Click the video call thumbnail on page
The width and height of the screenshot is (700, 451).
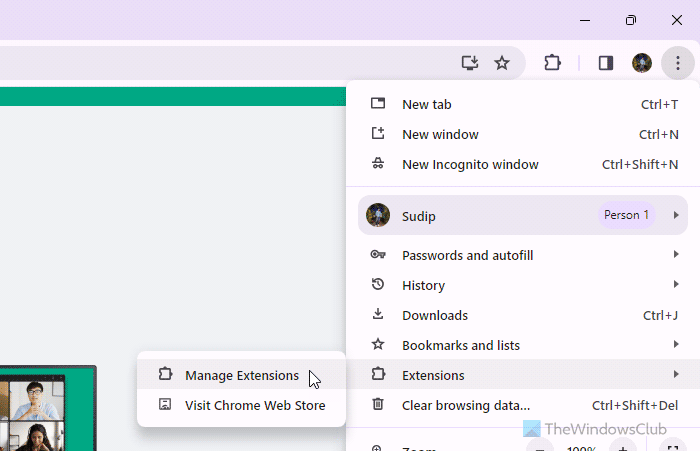click(48, 408)
